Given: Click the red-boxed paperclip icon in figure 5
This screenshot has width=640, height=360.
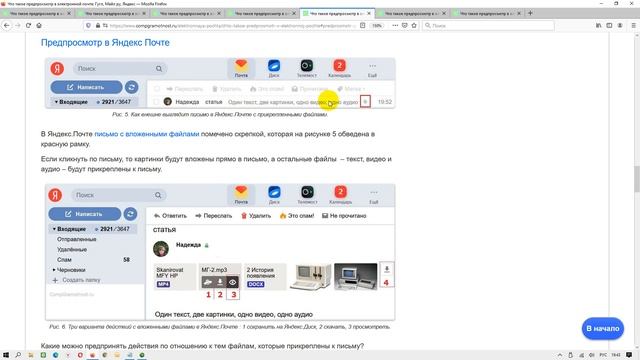Looking at the screenshot, I should 365,102.
